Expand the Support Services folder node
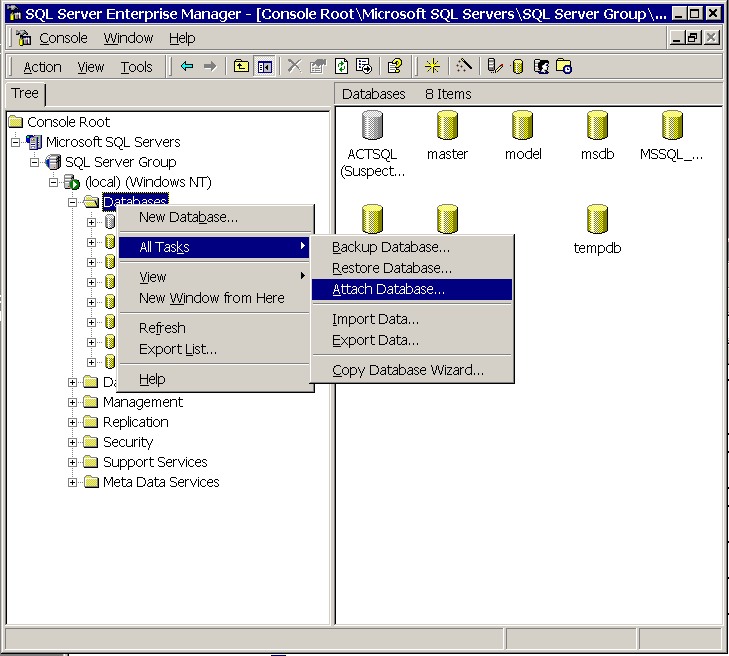This screenshot has width=729, height=656. pyautogui.click(x=73, y=462)
